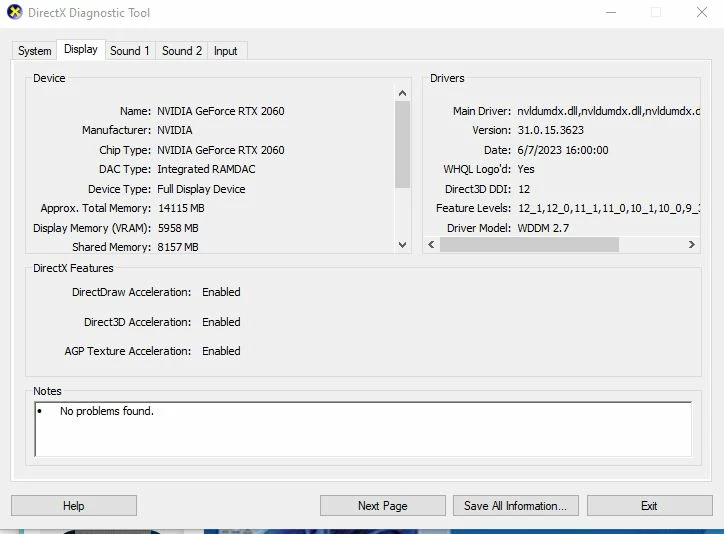Click Chip Type value NVIDIA GeForce RTX 2060
Viewport: 724px width, 534px height.
click(x=221, y=150)
